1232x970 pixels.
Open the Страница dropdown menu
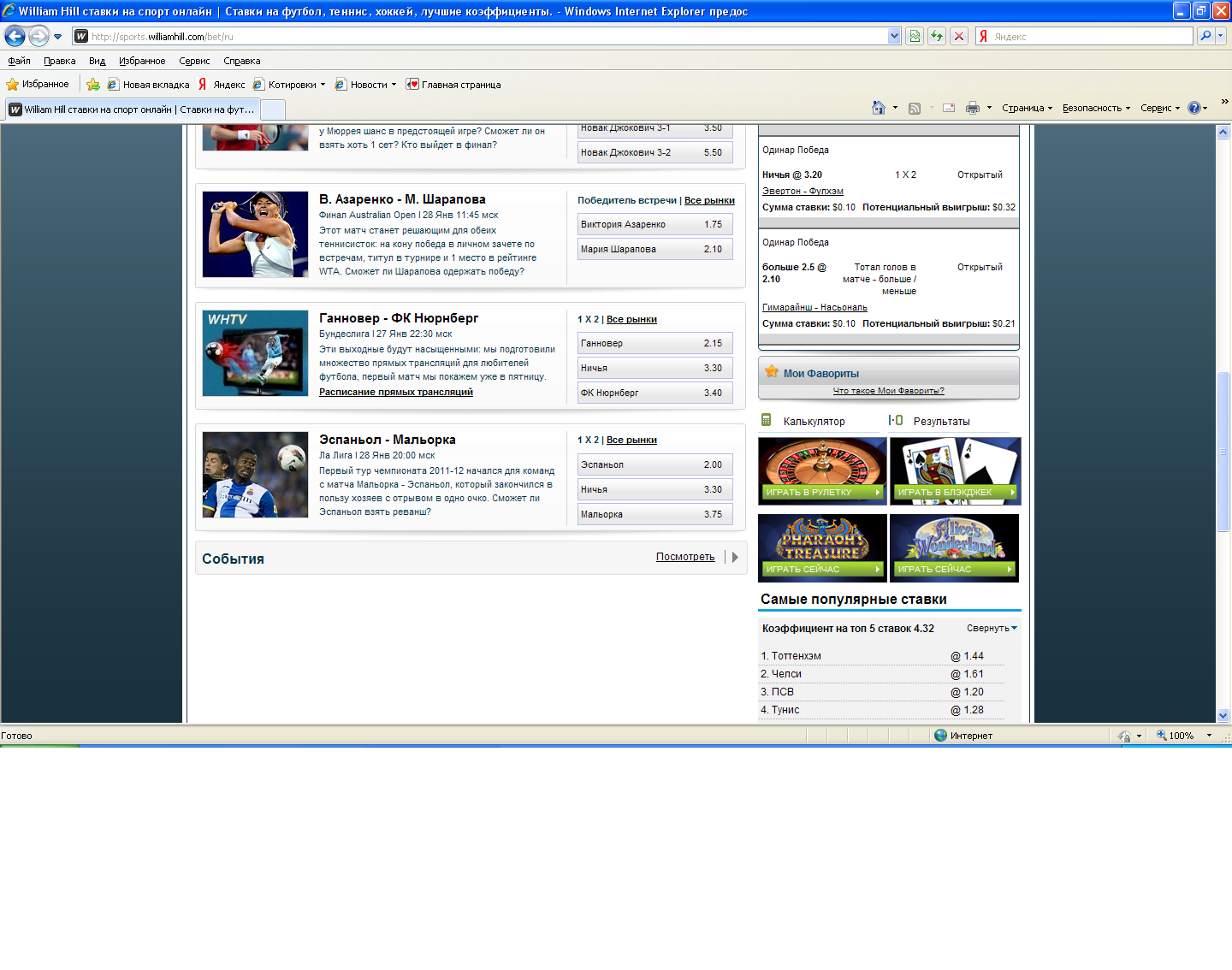point(1026,108)
